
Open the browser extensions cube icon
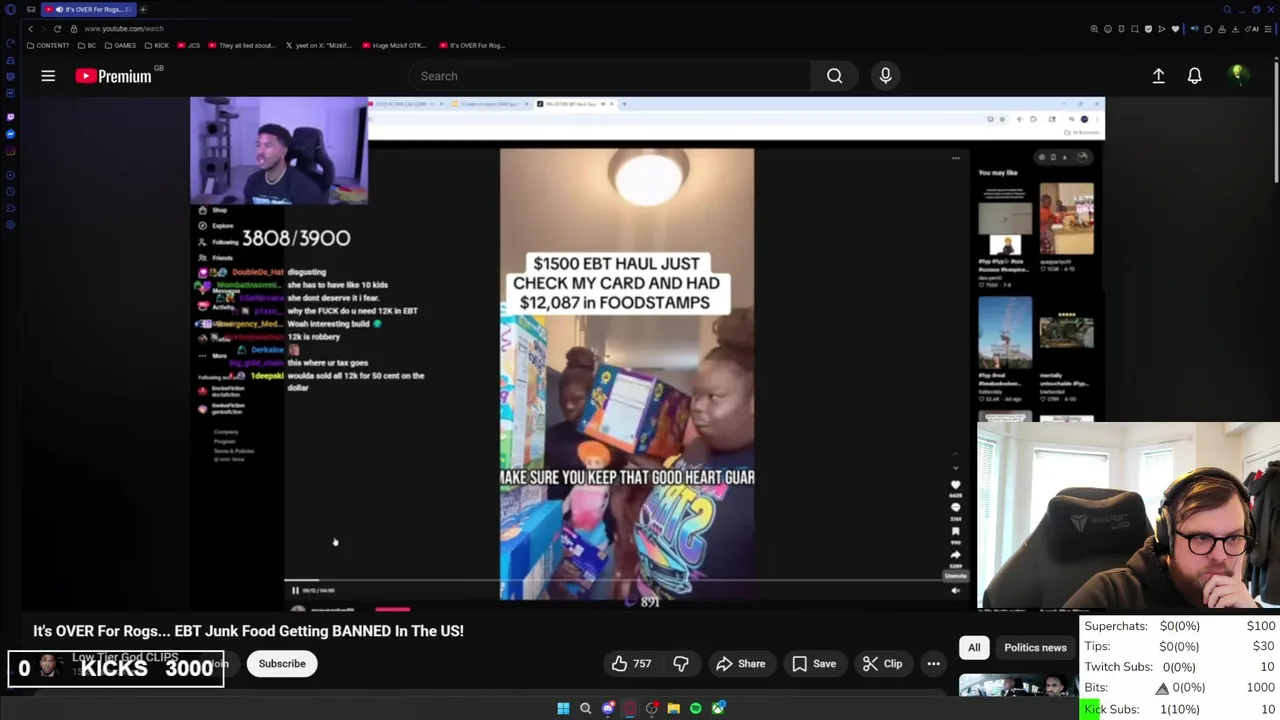(x=1208, y=29)
